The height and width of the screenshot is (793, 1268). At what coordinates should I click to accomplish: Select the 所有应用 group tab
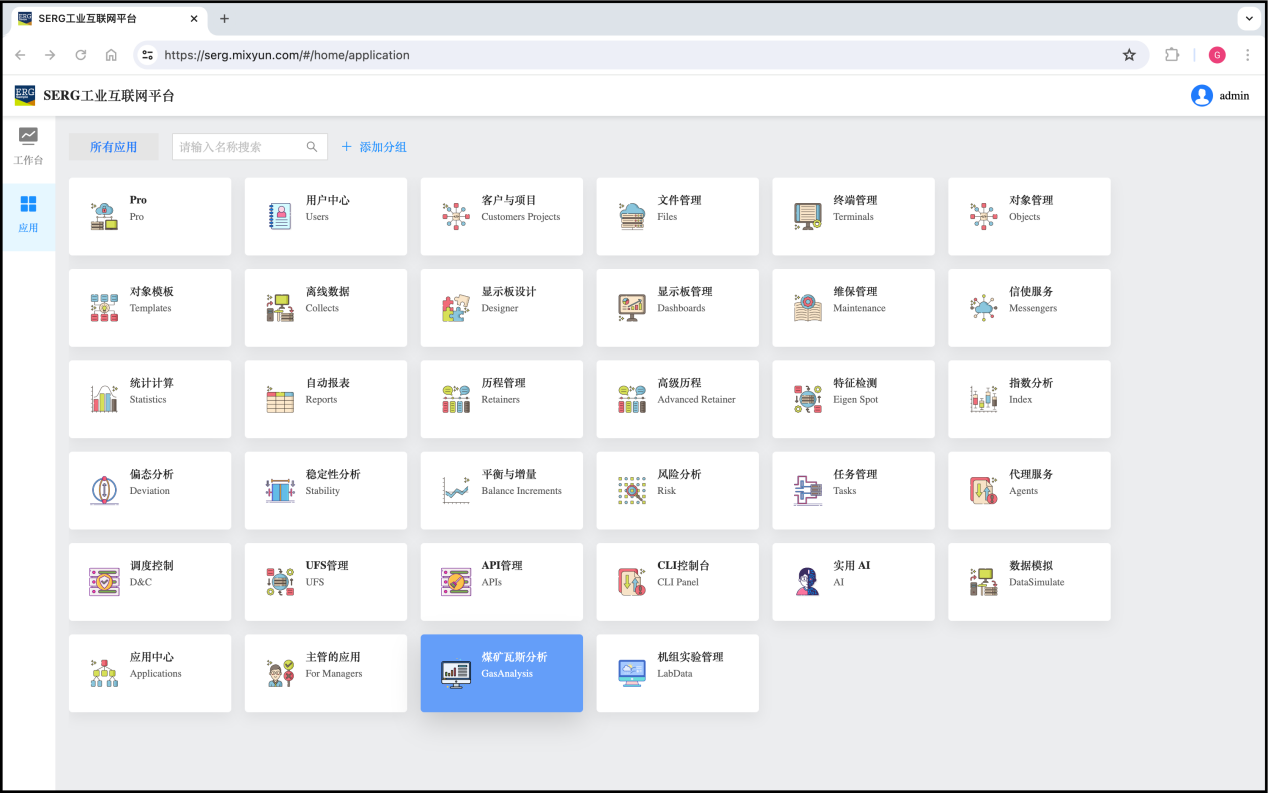click(114, 147)
